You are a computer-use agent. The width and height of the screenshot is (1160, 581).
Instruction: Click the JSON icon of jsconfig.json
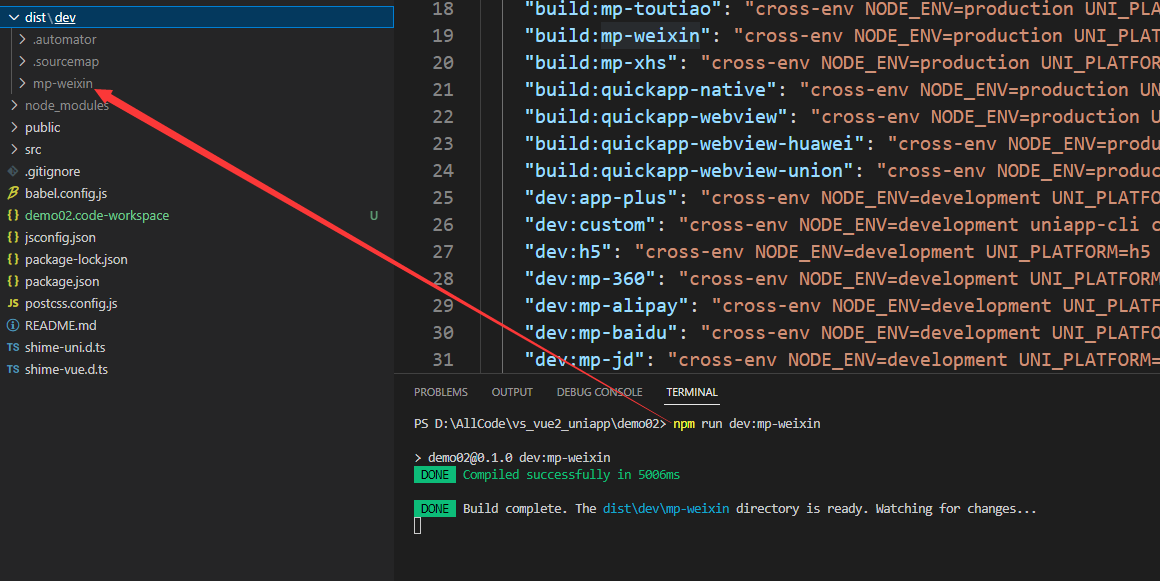pos(13,238)
